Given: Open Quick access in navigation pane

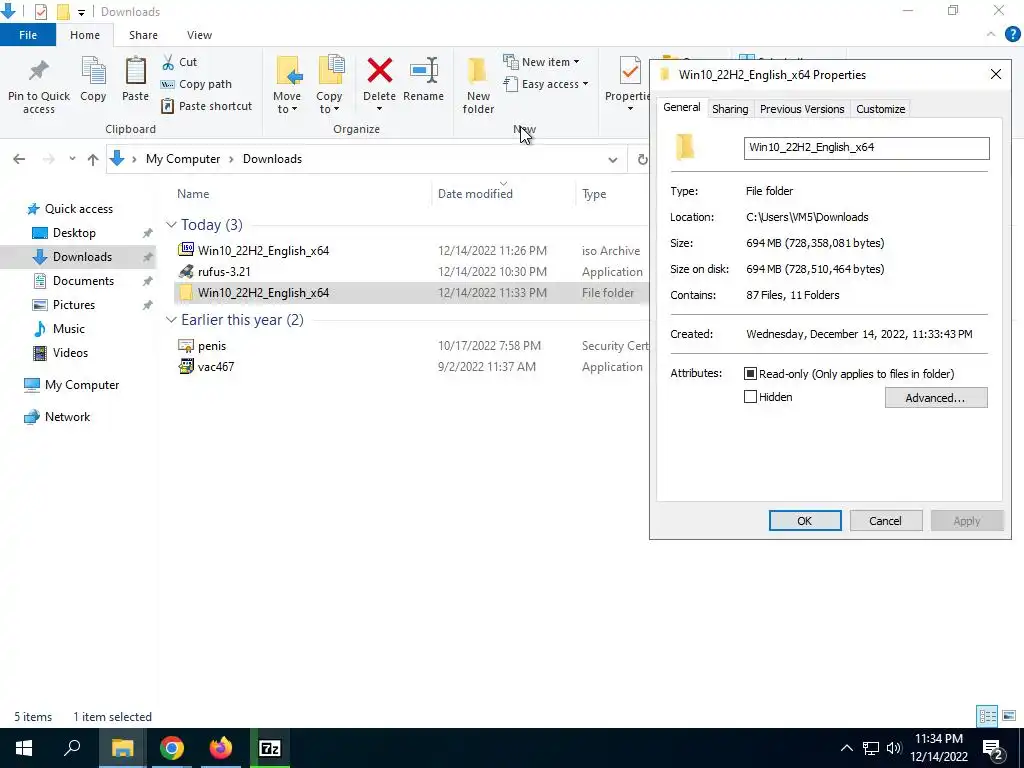Looking at the screenshot, I should [79, 209].
